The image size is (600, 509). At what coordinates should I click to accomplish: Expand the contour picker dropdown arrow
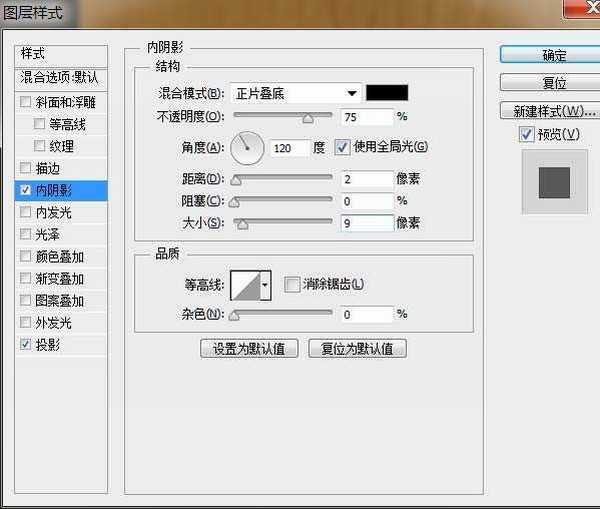pyautogui.click(x=265, y=285)
